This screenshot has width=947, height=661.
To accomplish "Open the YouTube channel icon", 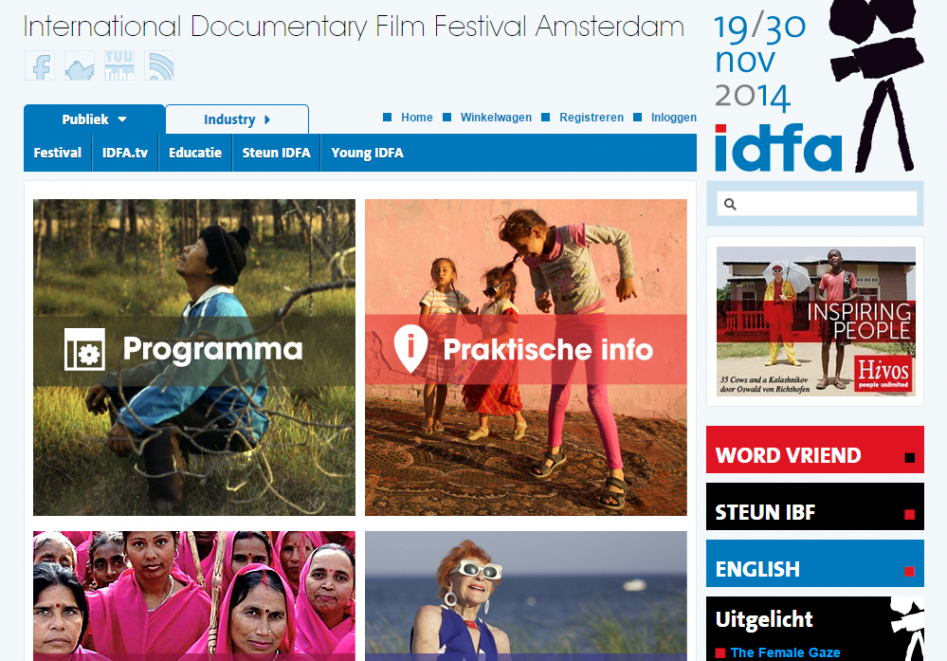I will (119, 66).
